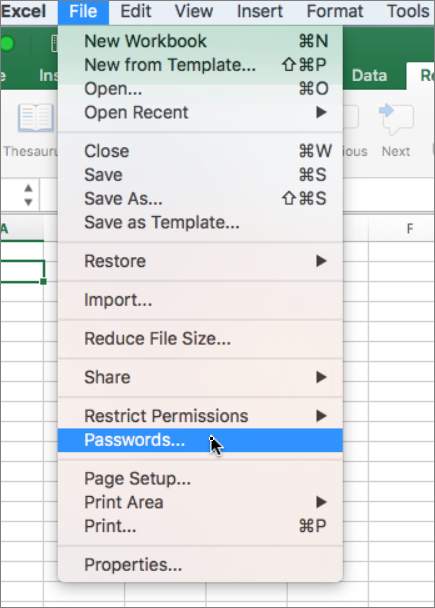Viewport: 435px width, 608px height.
Task: Click the green window zoom button
Action: pyautogui.click(x=7, y=44)
